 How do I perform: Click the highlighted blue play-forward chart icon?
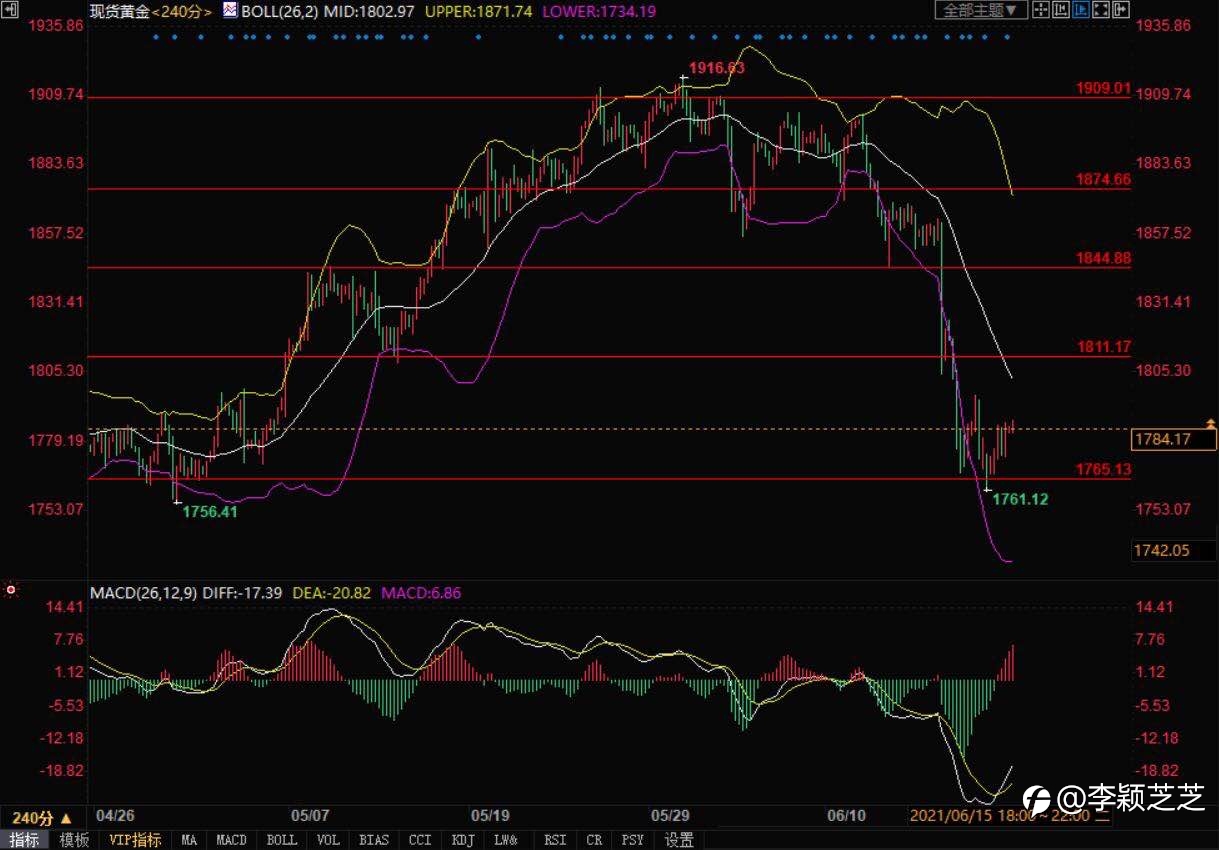pos(1081,10)
